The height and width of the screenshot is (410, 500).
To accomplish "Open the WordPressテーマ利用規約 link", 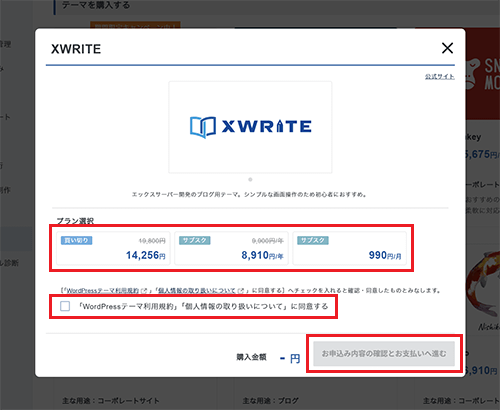I will click(103, 291).
